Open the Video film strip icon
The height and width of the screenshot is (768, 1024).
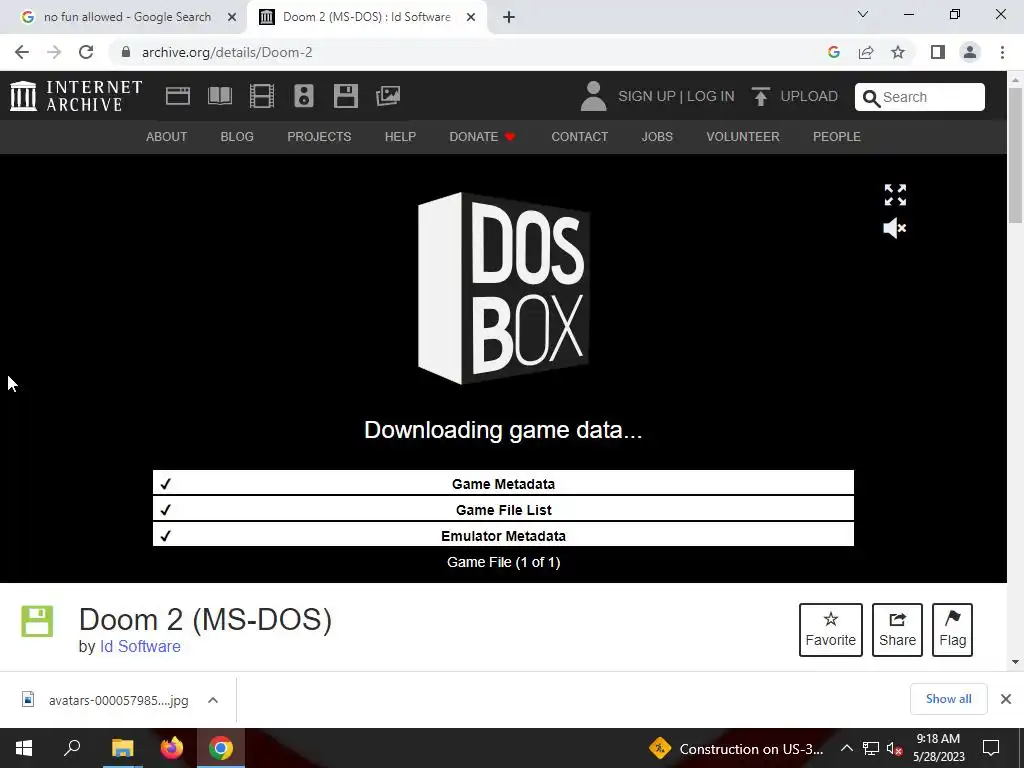pos(261,96)
